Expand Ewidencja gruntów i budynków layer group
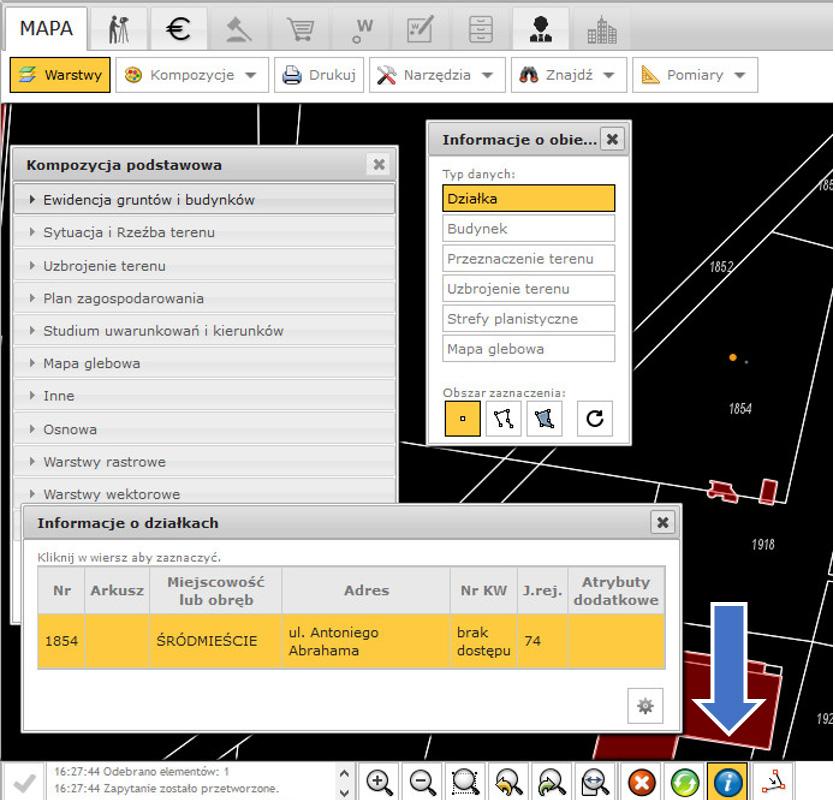 pyautogui.click(x=204, y=200)
